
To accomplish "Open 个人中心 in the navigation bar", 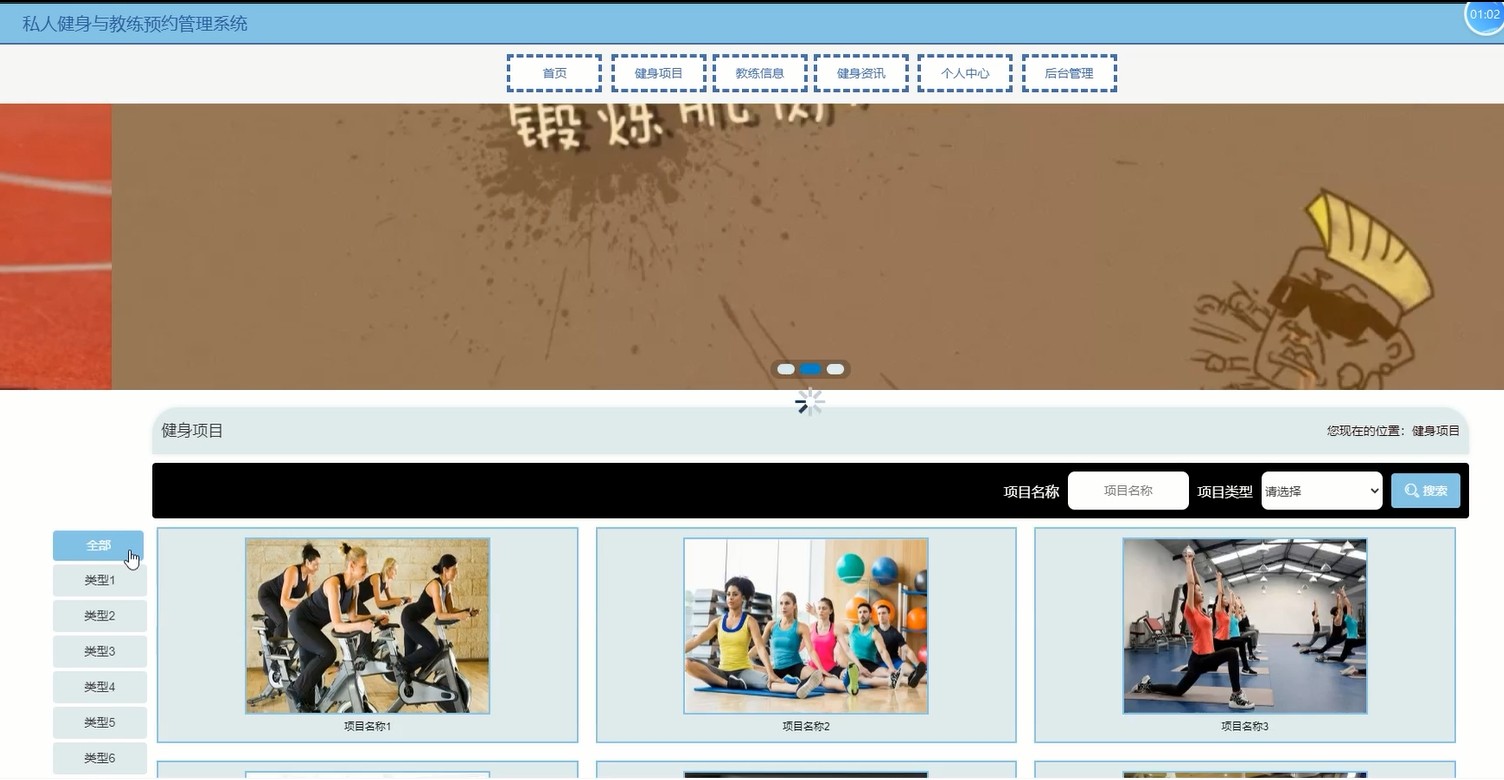I will point(965,73).
